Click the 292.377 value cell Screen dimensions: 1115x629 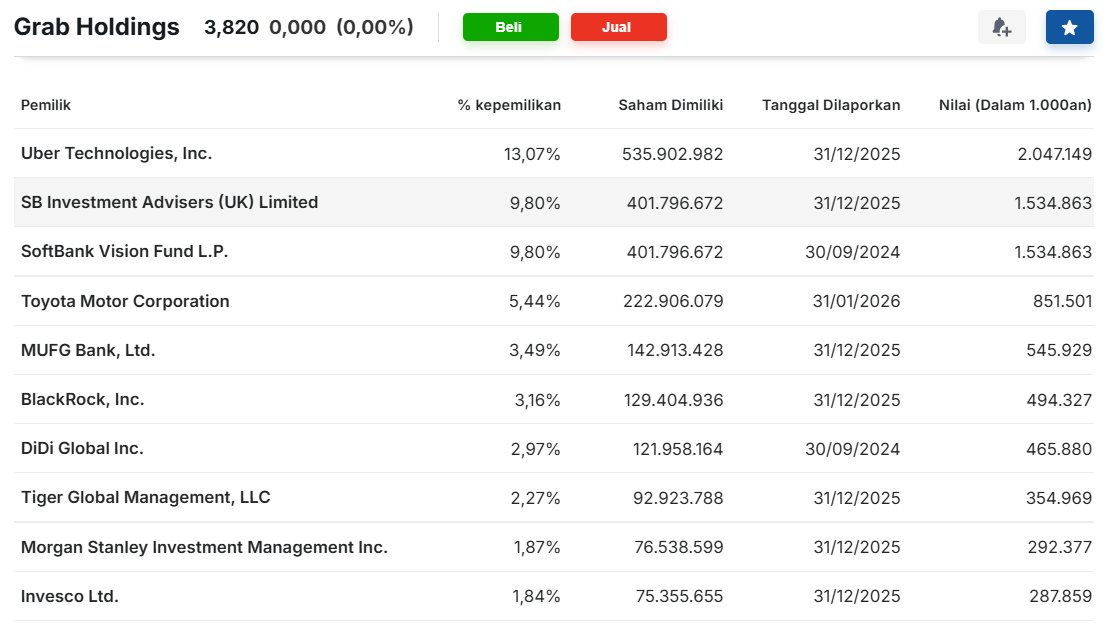tap(1060, 547)
